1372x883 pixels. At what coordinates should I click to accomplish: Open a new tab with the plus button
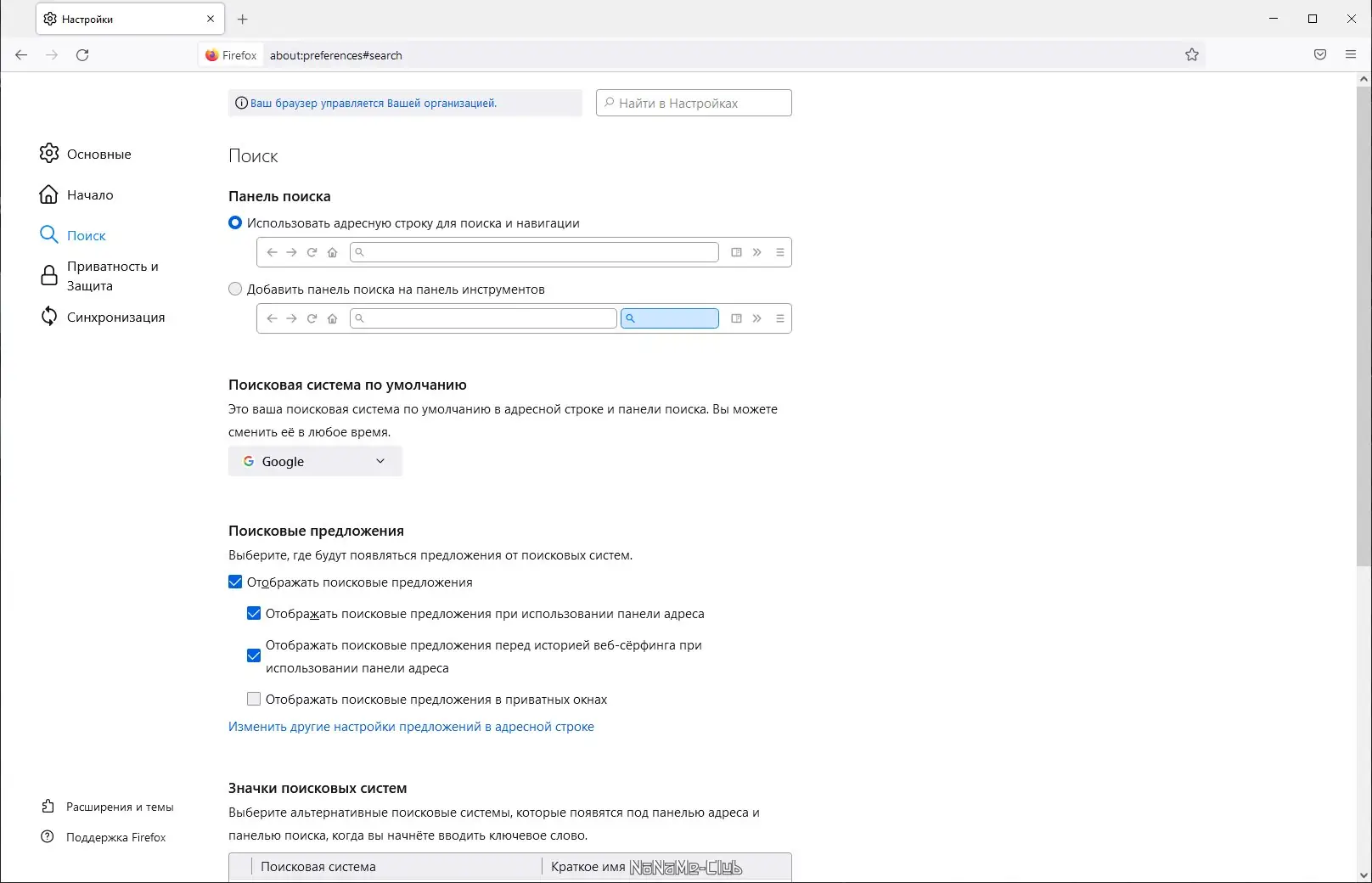[x=243, y=19]
